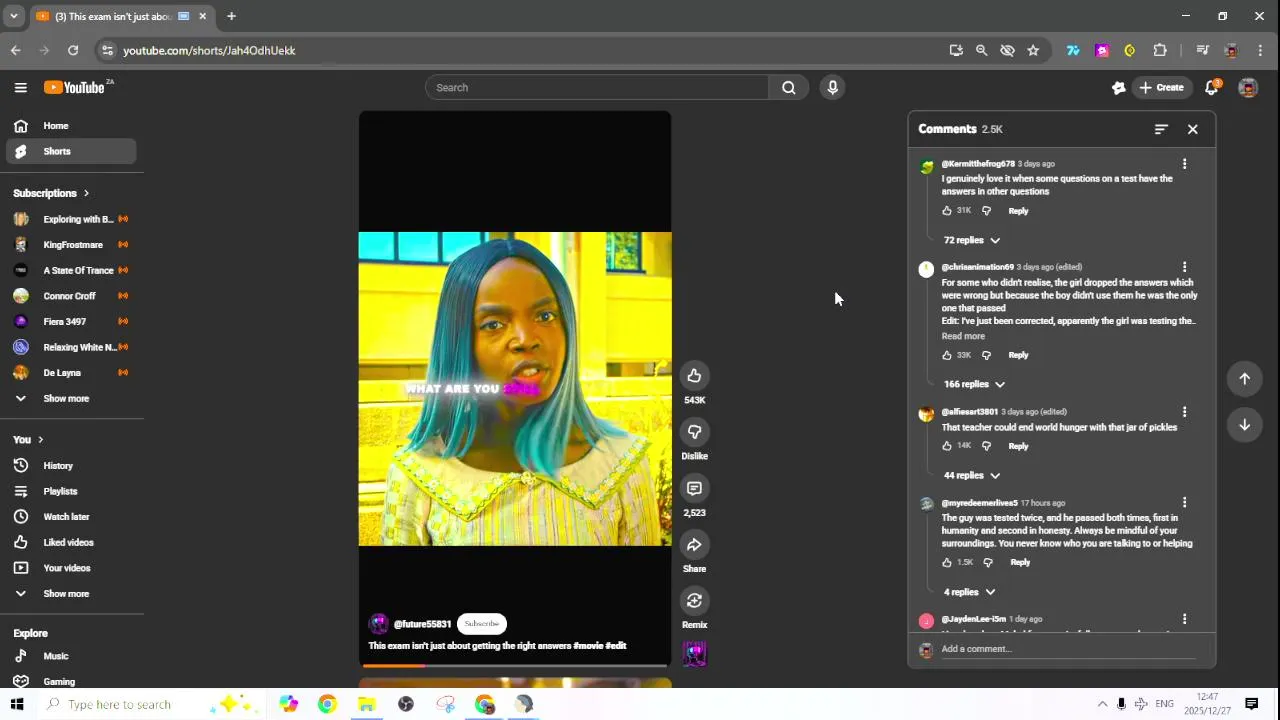Open the KingFrostmare subscription
This screenshot has width=1280, height=720.
tap(70, 245)
